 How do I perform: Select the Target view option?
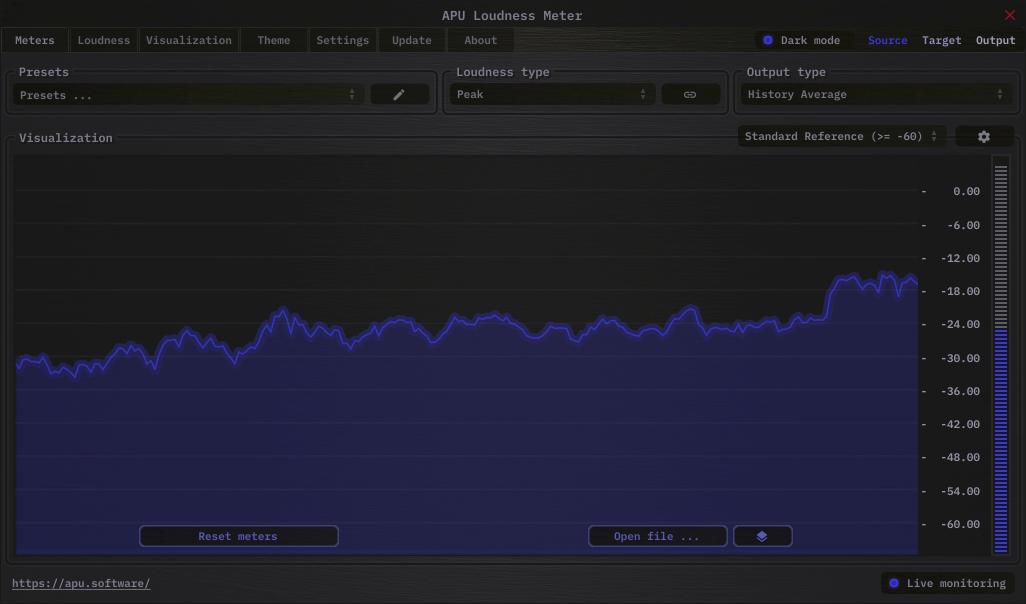point(941,41)
